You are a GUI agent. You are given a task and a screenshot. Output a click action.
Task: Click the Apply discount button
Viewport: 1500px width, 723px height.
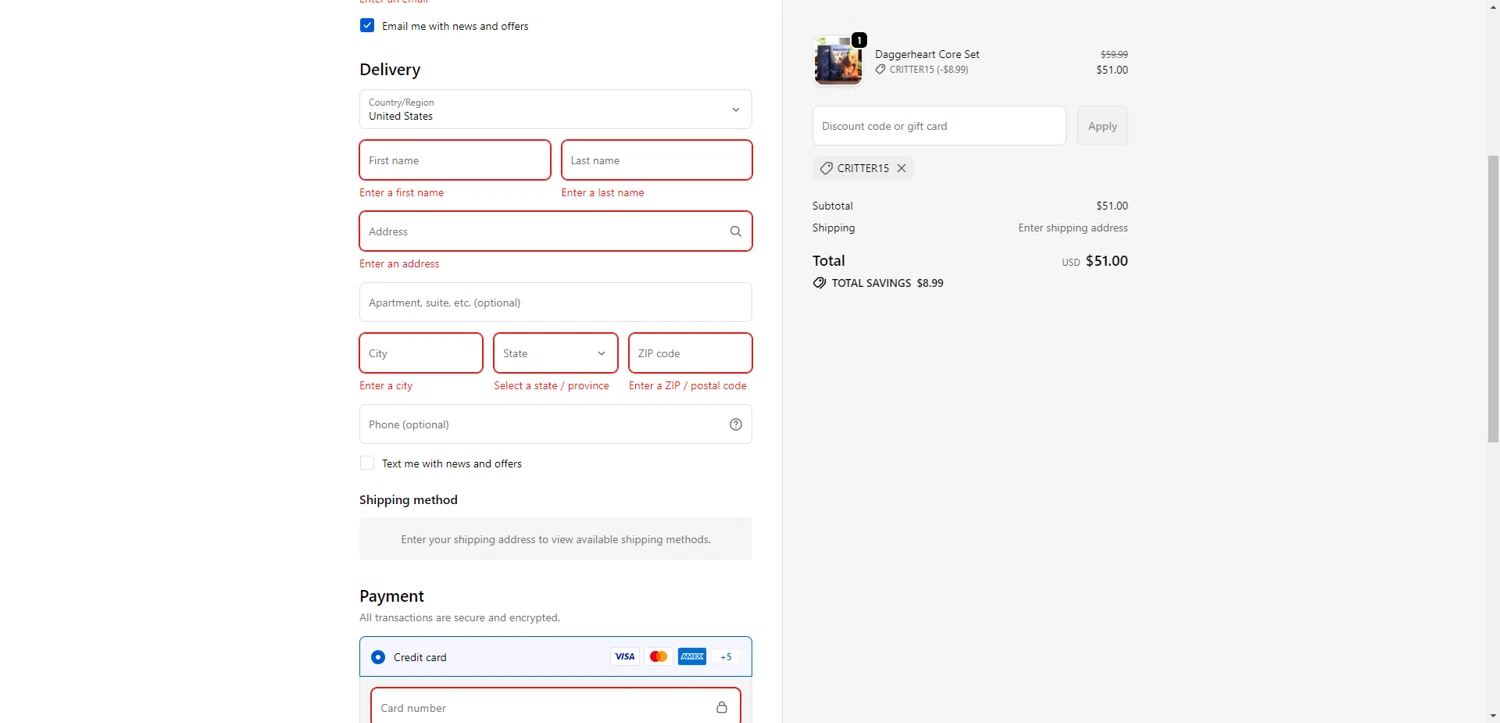coord(1102,126)
